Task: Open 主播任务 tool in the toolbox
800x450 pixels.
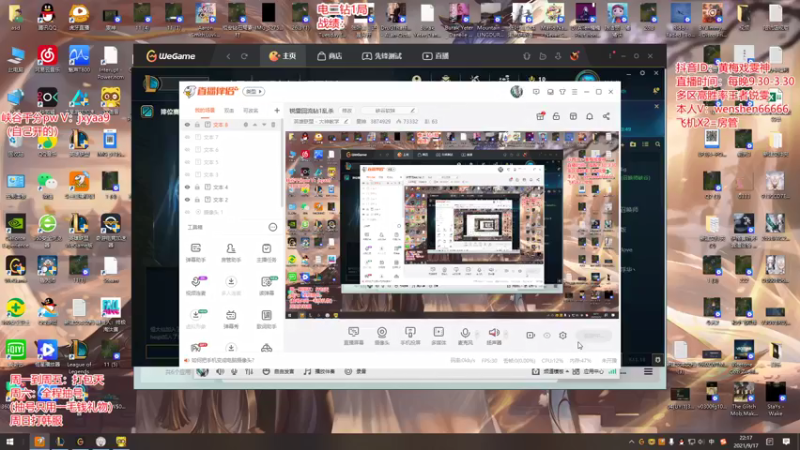Action: (266, 253)
